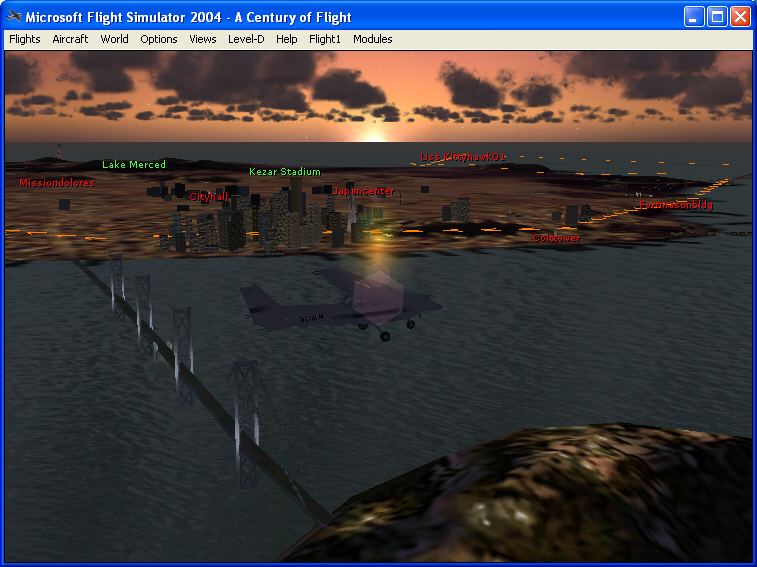Viewport: 757px width, 567px height.
Task: Click the Fortmasonbldg label
Action: (x=676, y=205)
